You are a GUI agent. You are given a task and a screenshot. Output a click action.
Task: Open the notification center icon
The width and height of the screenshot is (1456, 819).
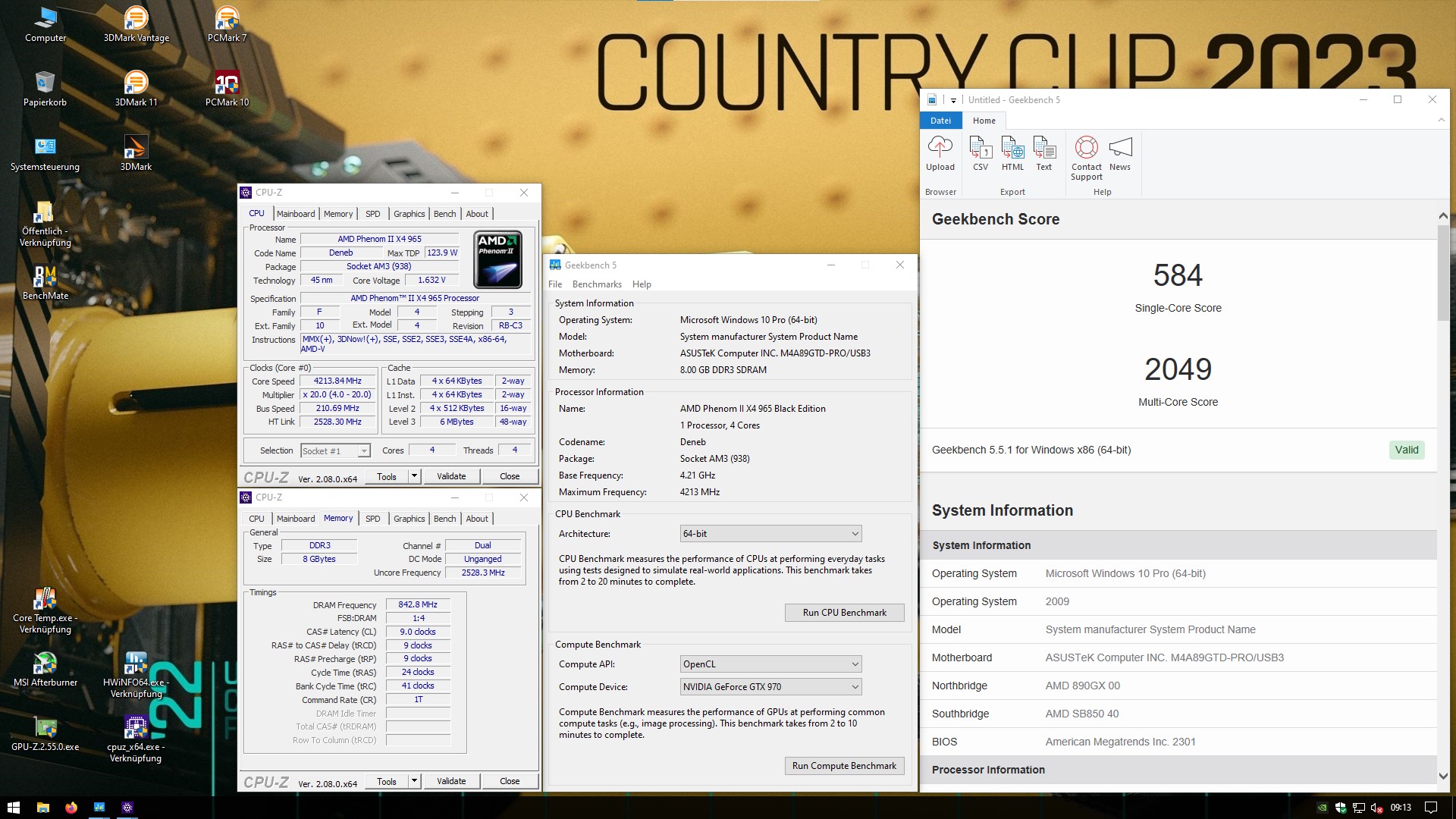coord(1431,808)
